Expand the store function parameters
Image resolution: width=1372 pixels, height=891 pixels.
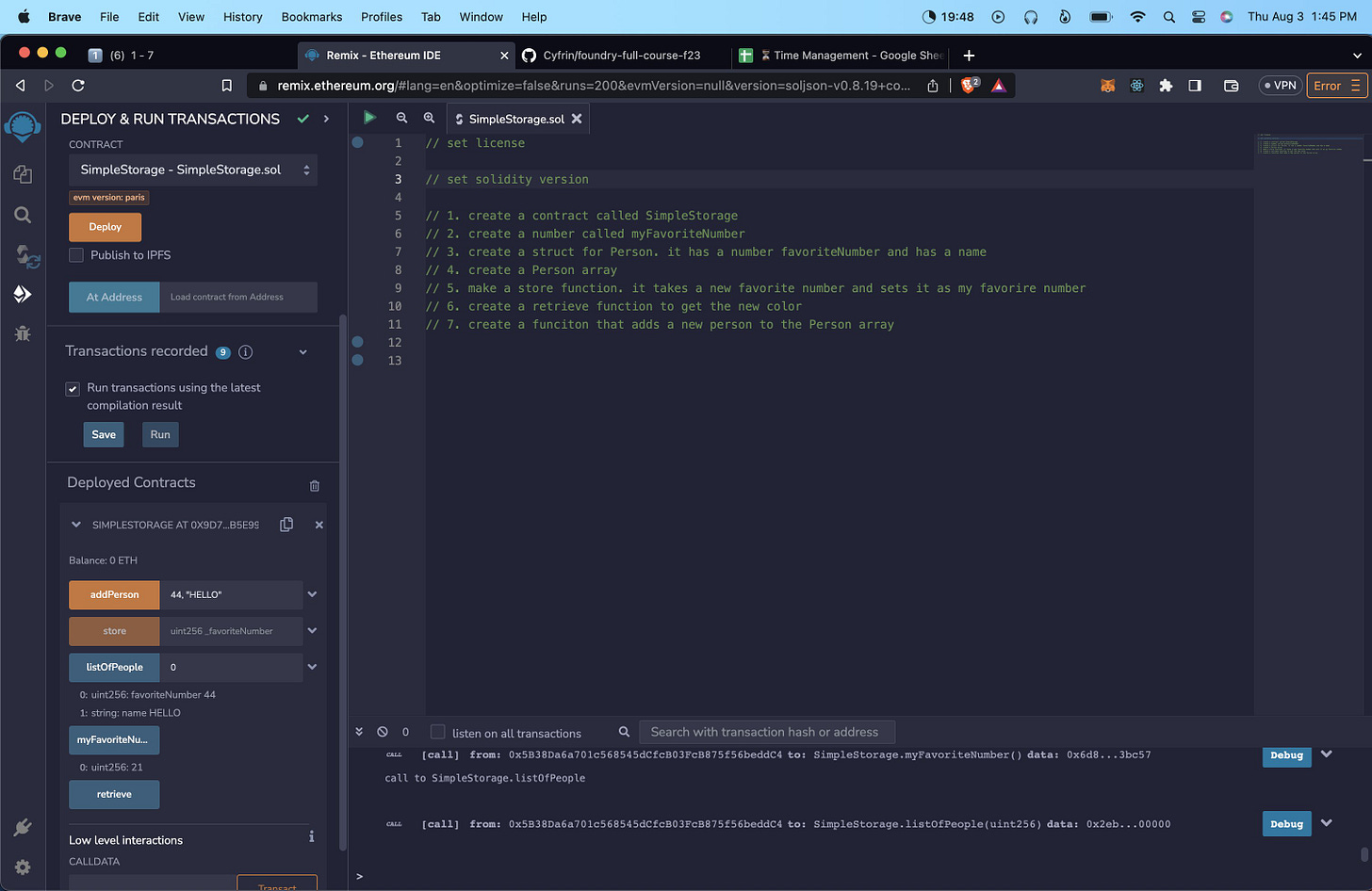pyautogui.click(x=312, y=630)
